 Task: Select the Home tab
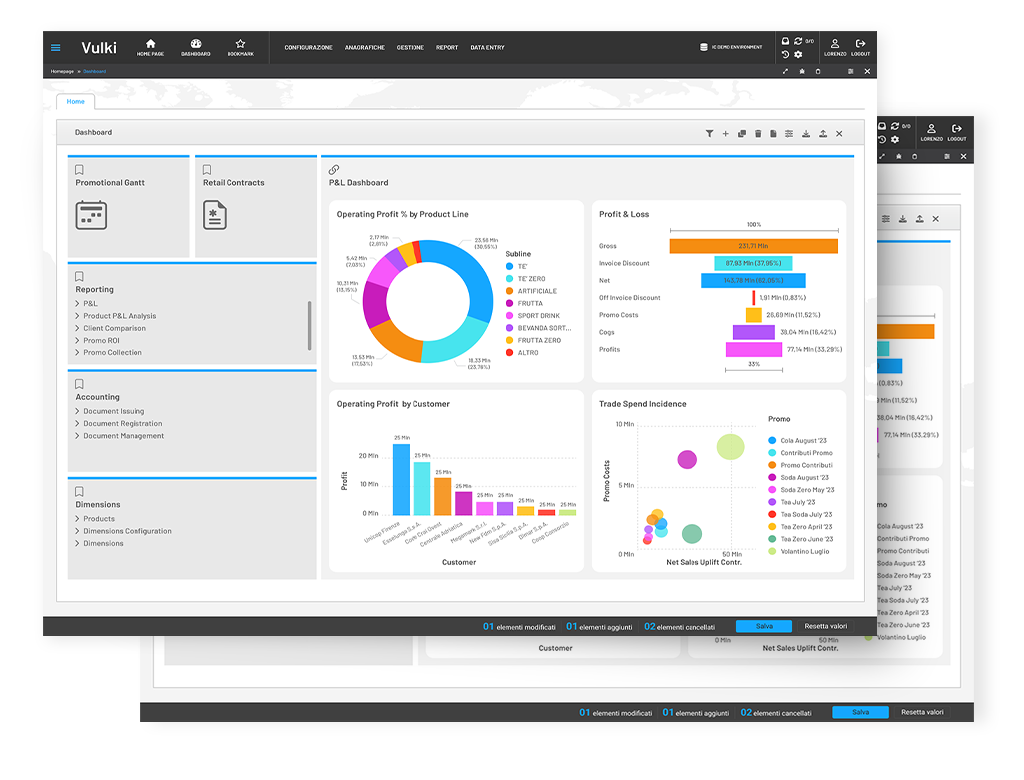pos(76,101)
